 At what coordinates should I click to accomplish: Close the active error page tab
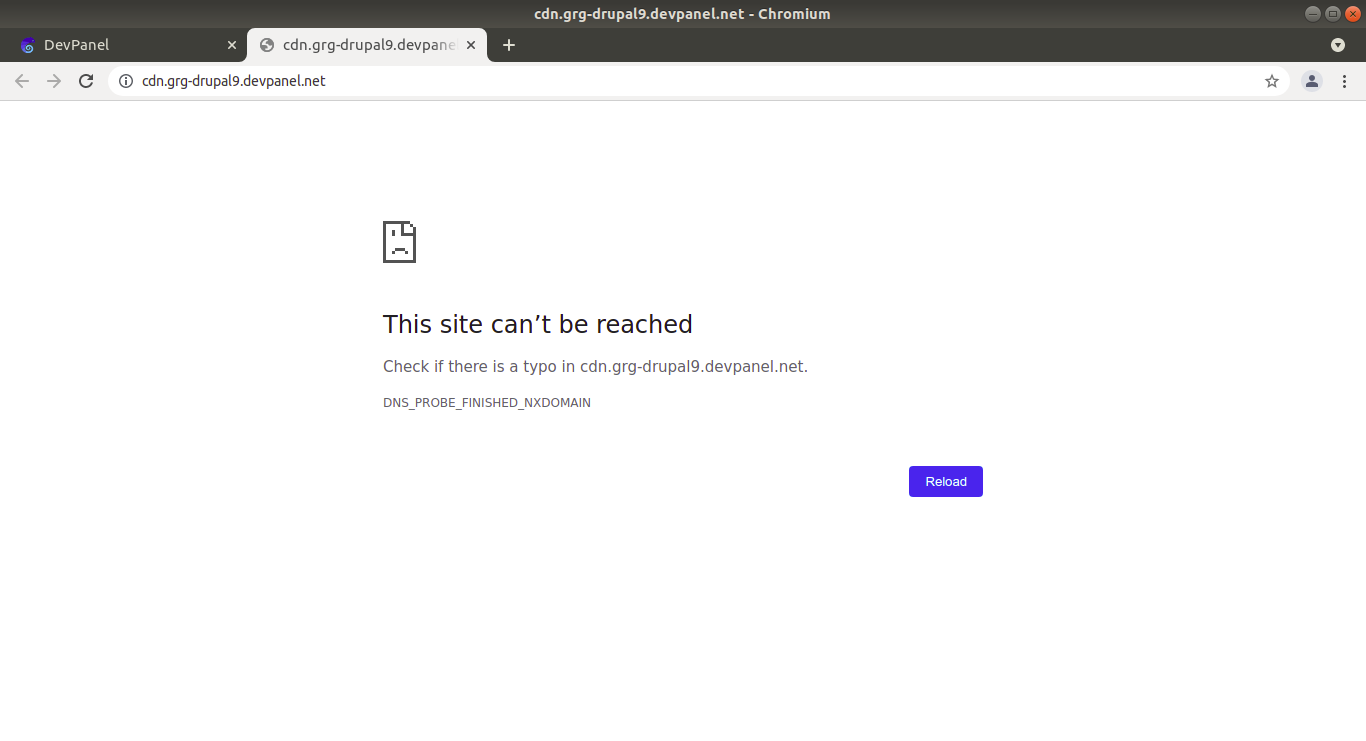(471, 45)
